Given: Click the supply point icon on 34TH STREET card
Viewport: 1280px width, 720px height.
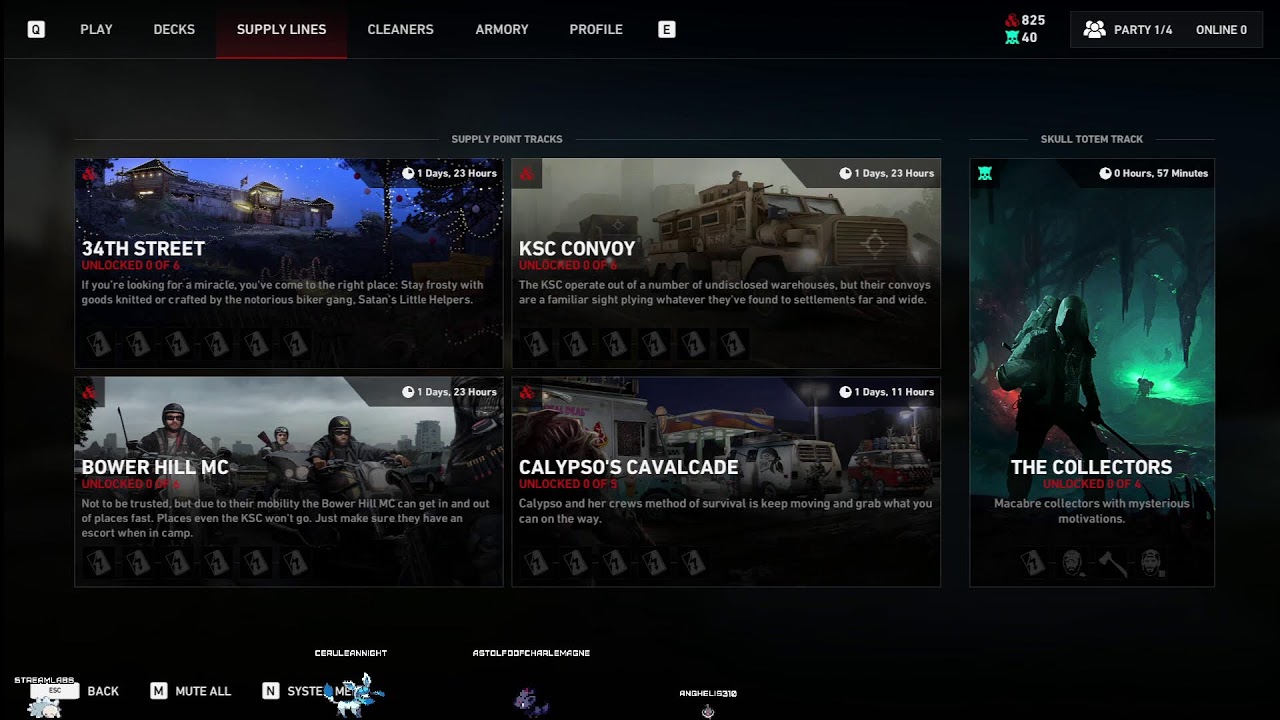Looking at the screenshot, I should coord(90,174).
